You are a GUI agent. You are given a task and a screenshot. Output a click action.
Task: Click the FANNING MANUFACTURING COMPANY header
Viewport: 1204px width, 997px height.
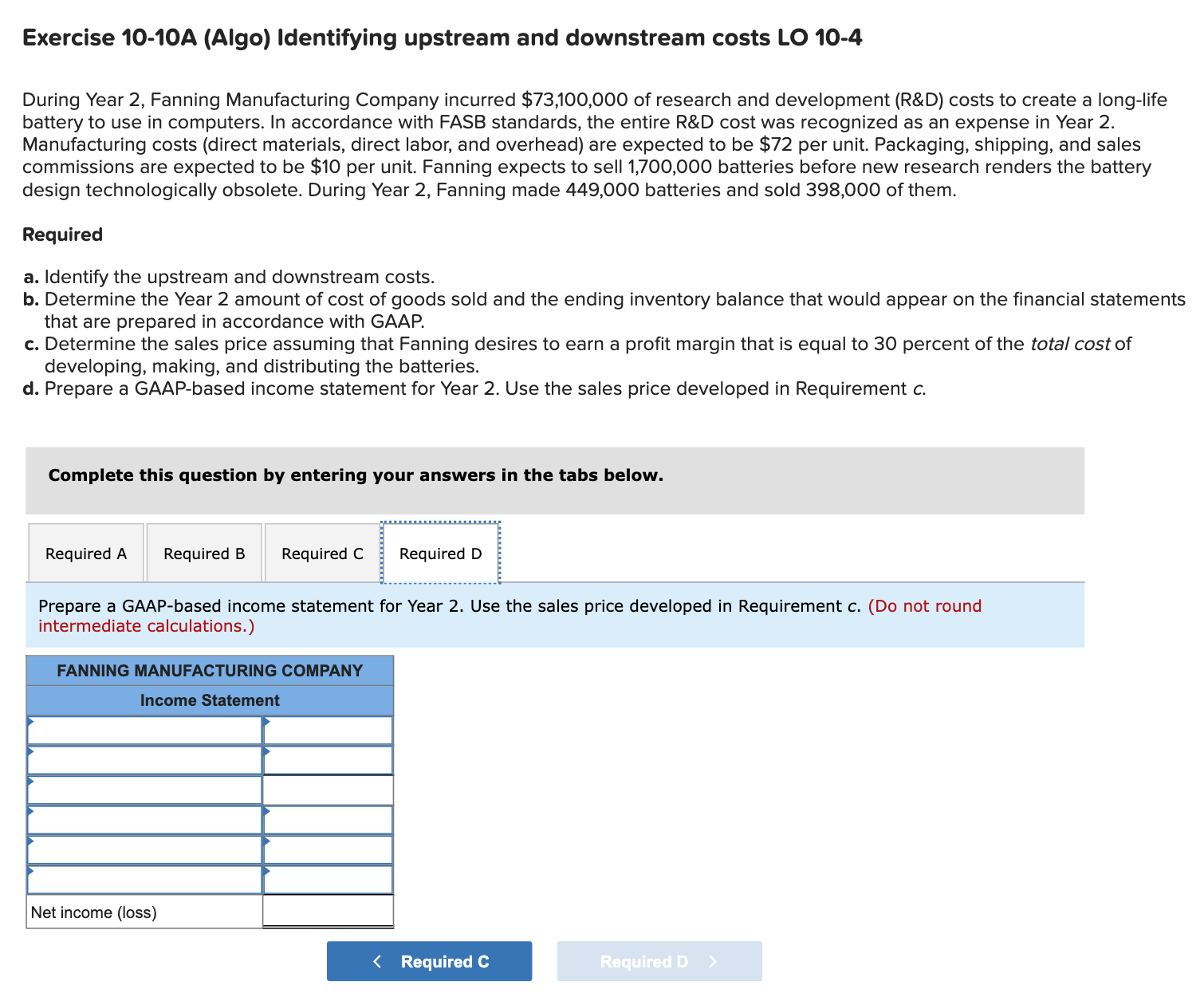point(210,670)
